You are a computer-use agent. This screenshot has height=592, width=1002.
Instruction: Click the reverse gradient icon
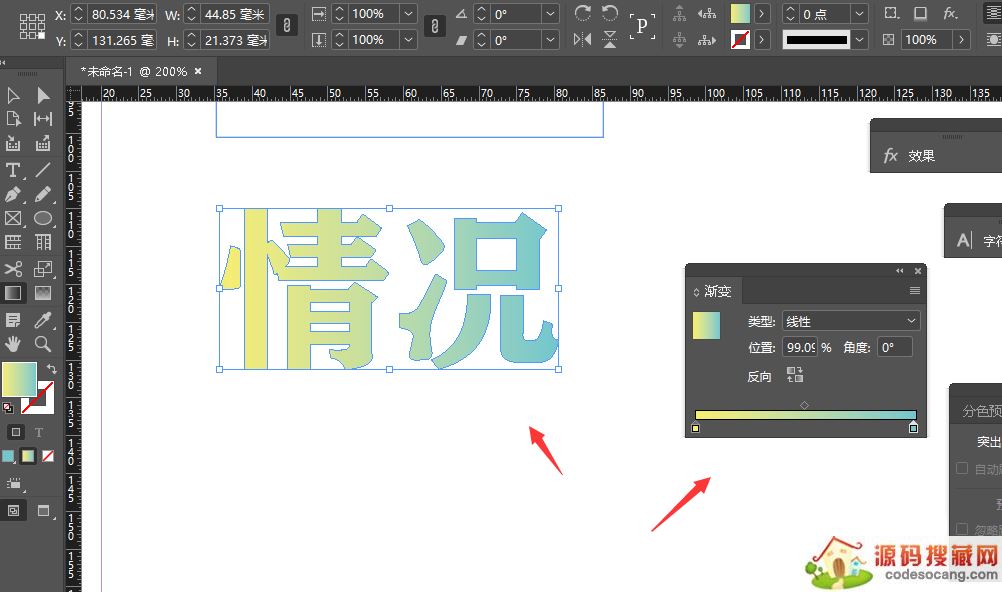pyautogui.click(x=795, y=375)
